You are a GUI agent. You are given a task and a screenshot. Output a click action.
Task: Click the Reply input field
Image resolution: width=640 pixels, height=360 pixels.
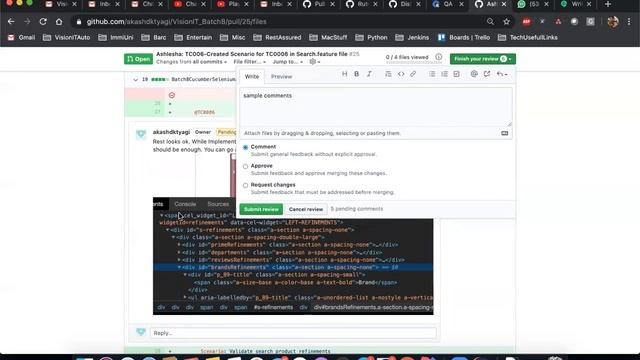293,333
